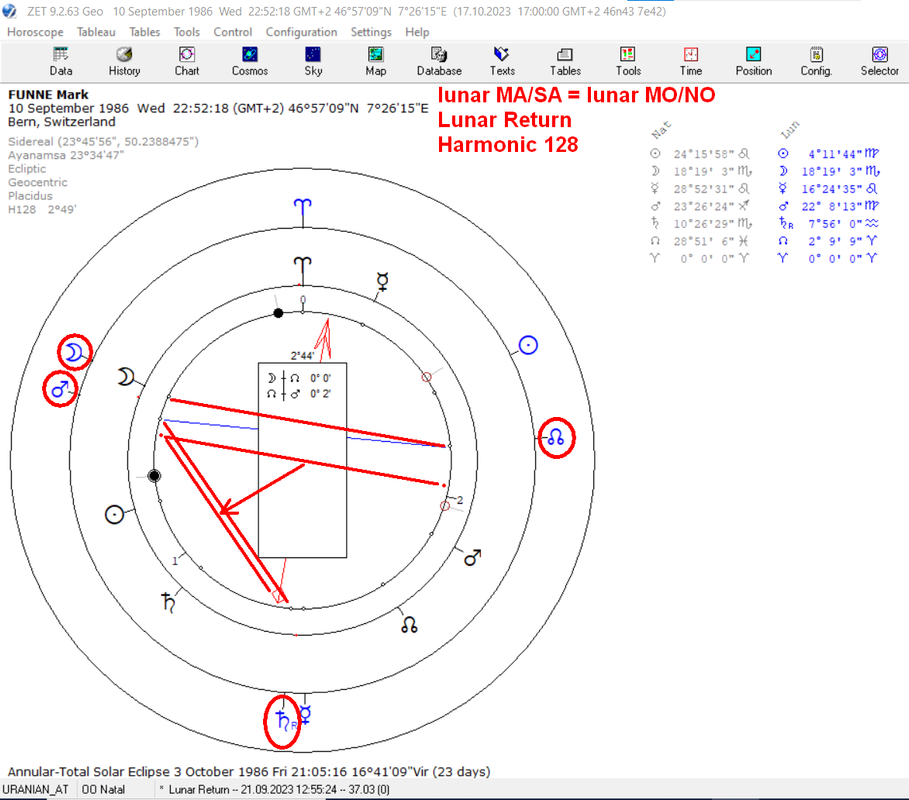The image size is (909, 800).
Task: Click natal Mars position 23°26'24"
Action: (711, 206)
